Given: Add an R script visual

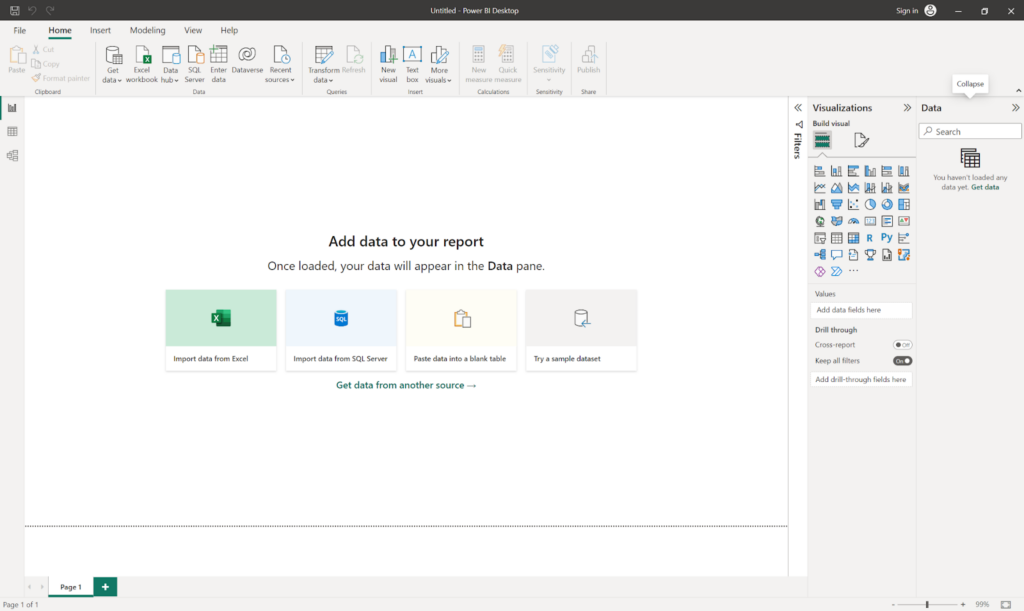Looking at the screenshot, I should click(x=870, y=237).
